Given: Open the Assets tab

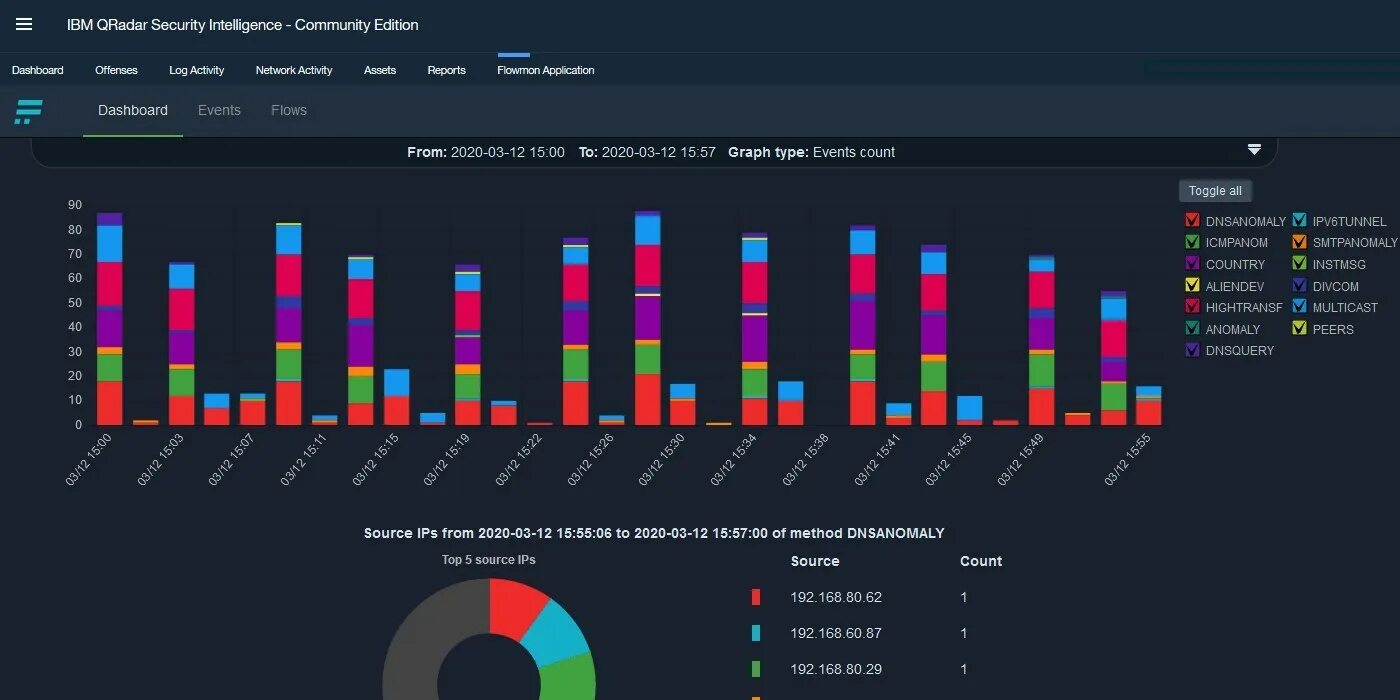Looking at the screenshot, I should click(380, 70).
